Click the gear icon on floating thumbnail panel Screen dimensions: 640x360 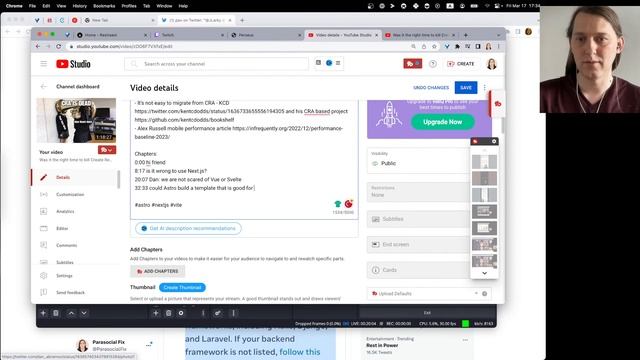pos(494,141)
